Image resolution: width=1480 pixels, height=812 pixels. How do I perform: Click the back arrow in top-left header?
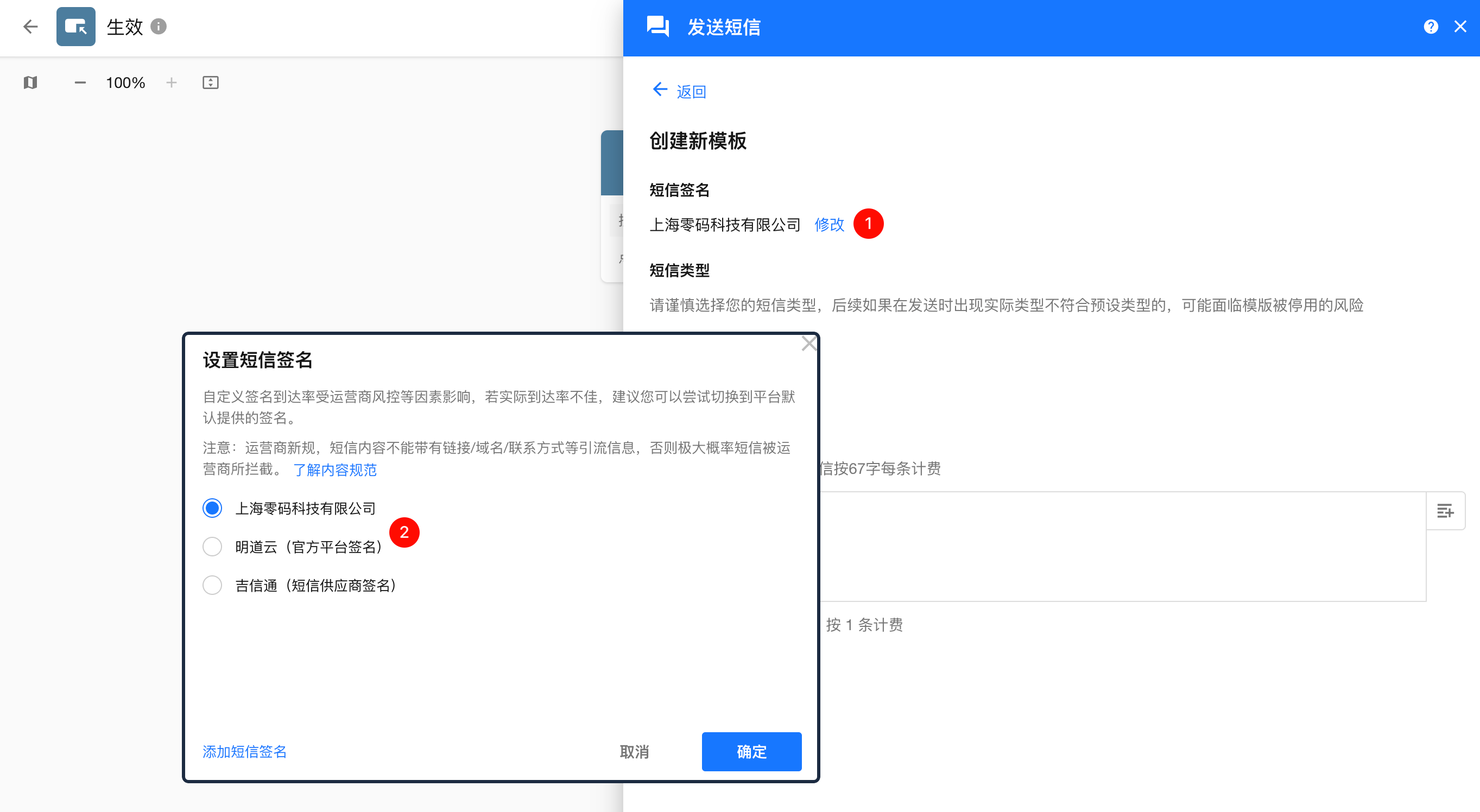click(x=30, y=27)
